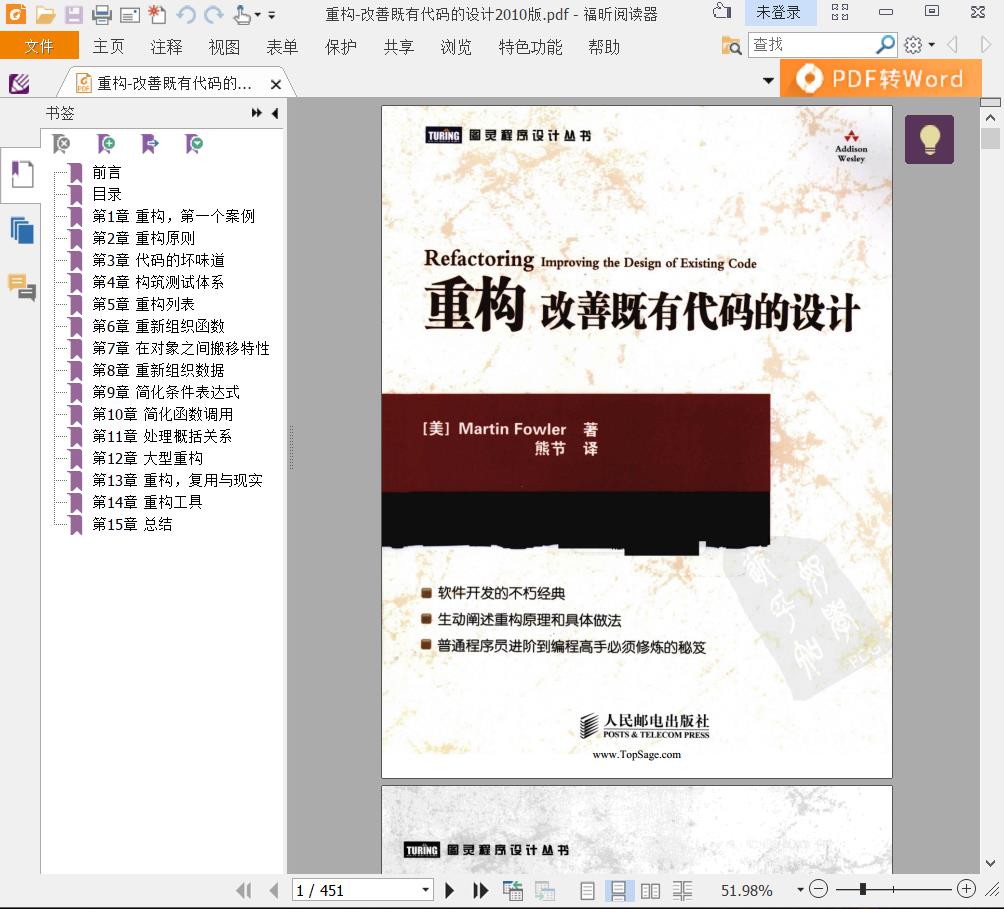
Task: Switch to the 主页 ribbon tab
Action: point(108,47)
